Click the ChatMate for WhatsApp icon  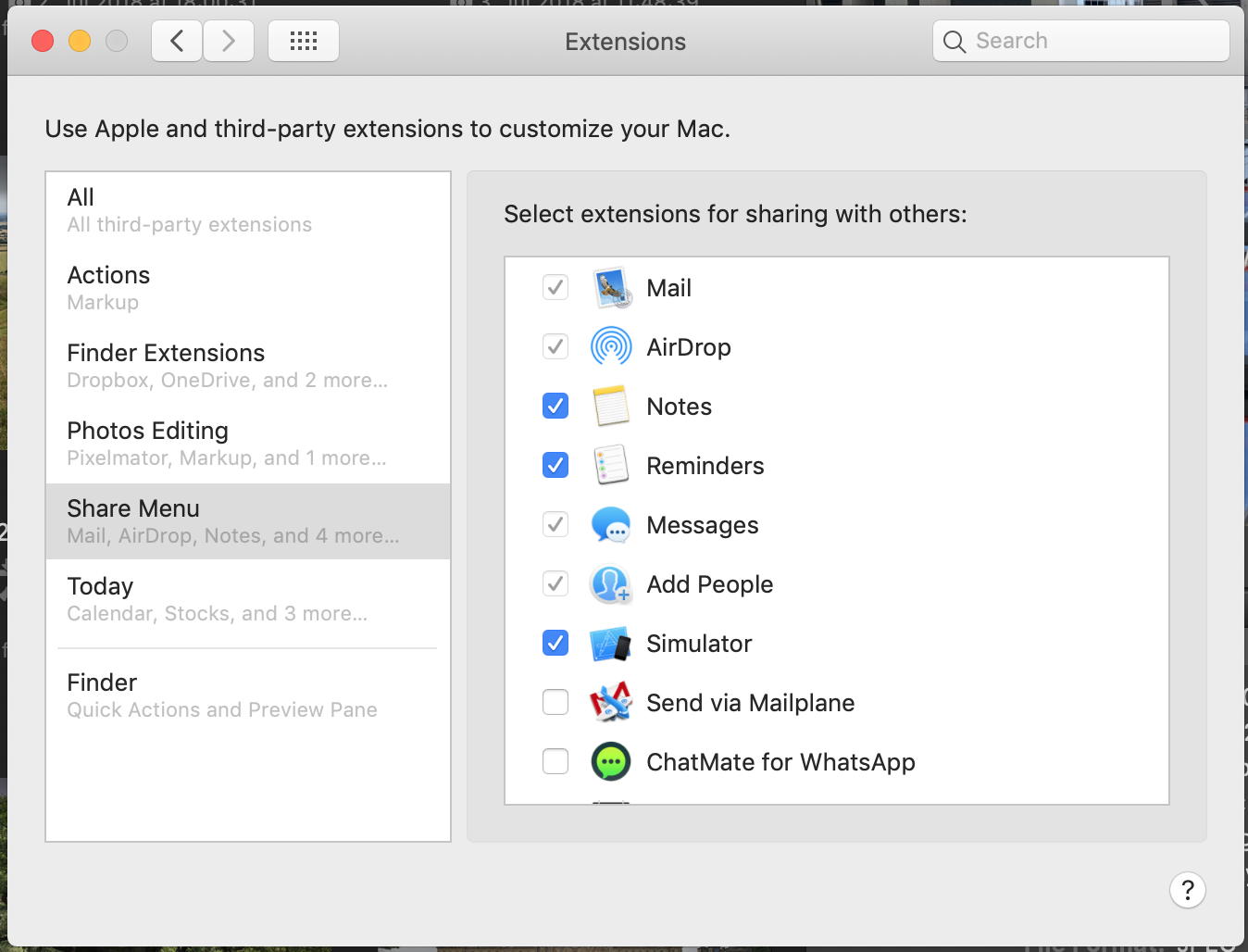click(611, 762)
